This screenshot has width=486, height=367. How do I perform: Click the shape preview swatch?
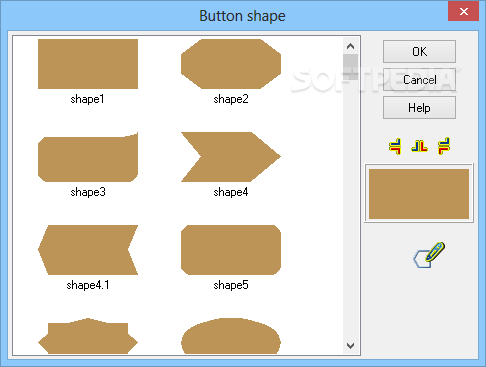pyautogui.click(x=419, y=194)
